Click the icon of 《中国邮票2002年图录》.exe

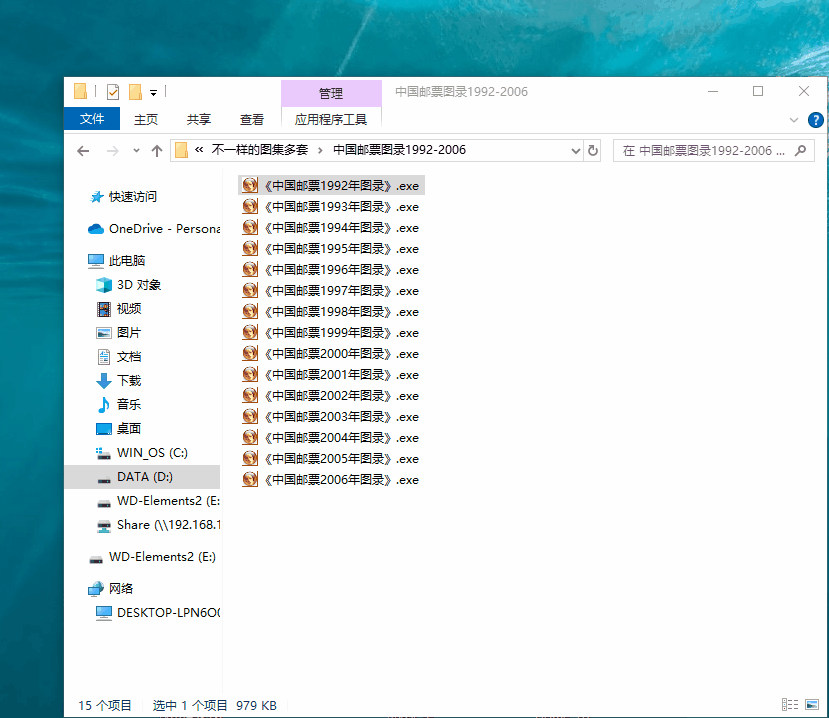[250, 395]
